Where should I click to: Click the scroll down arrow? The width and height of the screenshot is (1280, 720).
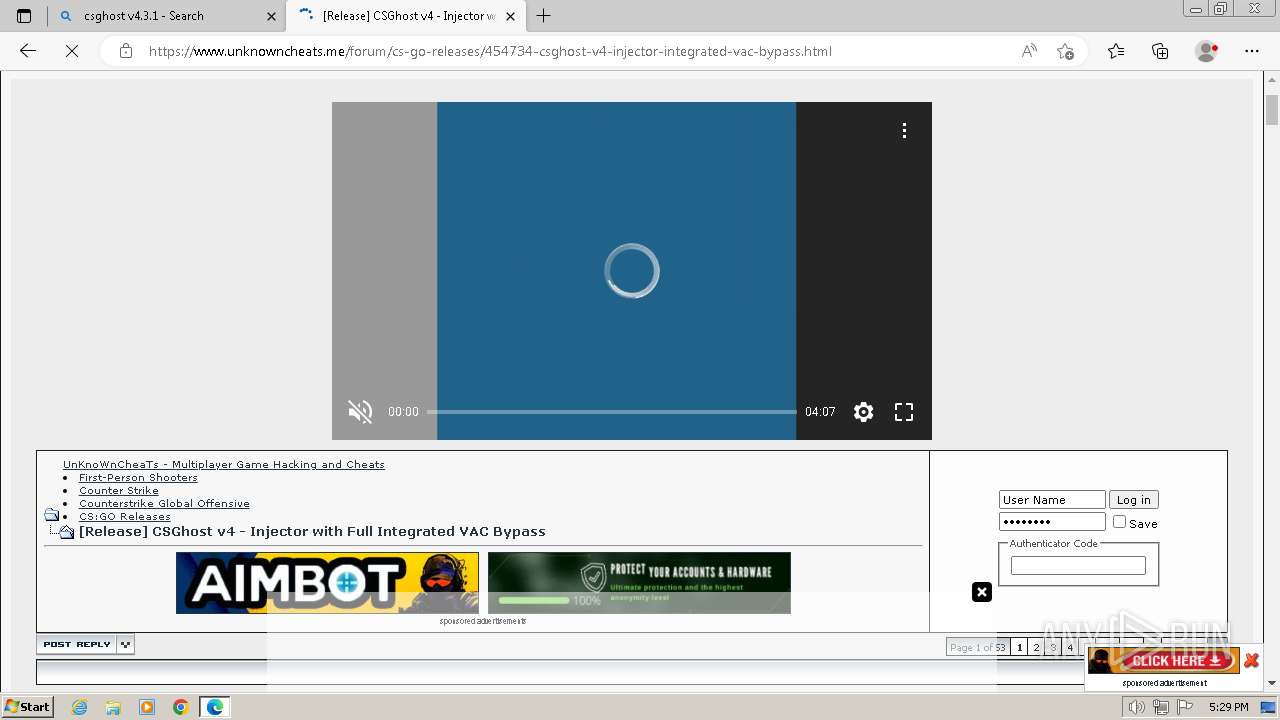tap(1272, 683)
